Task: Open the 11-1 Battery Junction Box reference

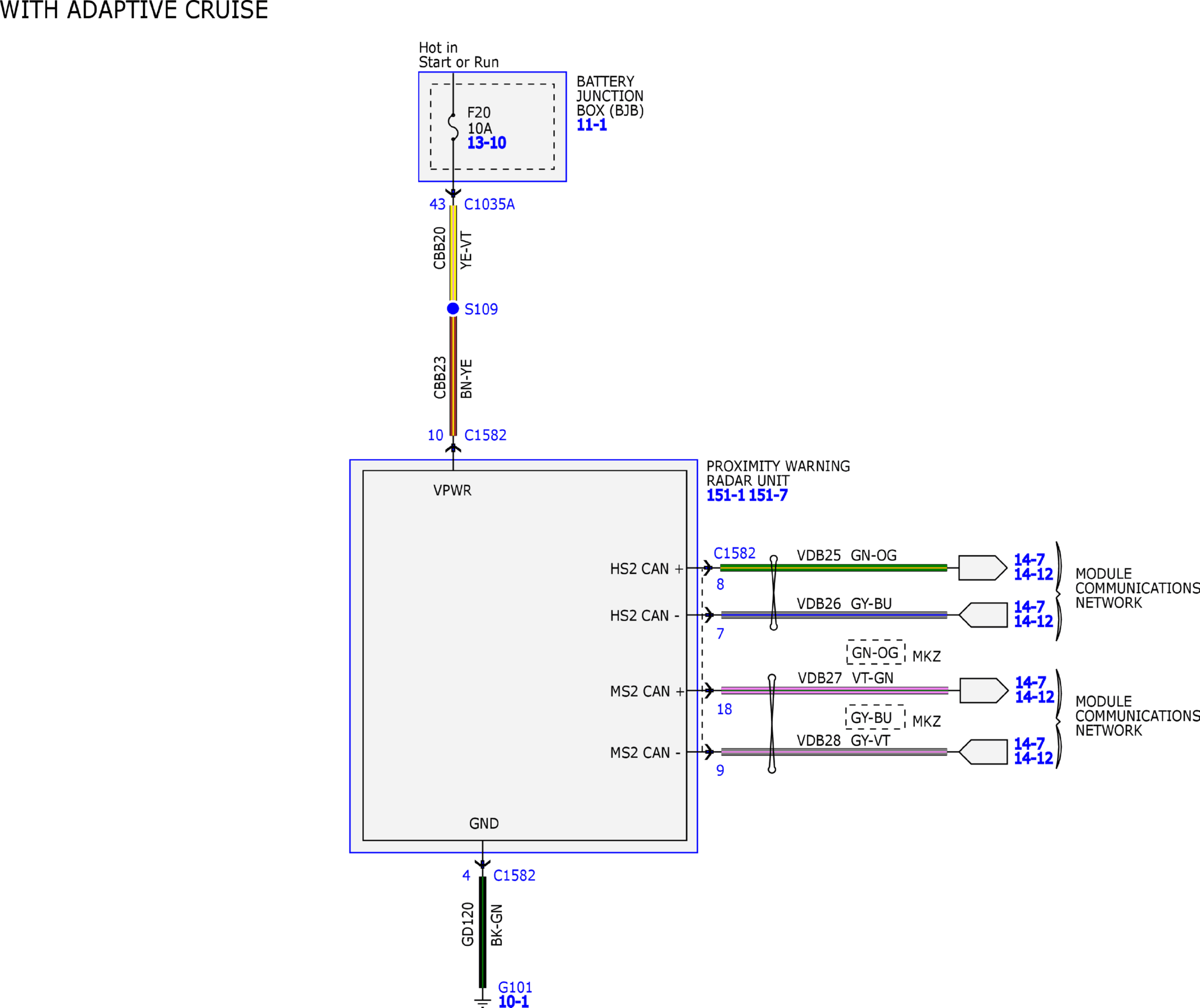Action: coord(591,125)
